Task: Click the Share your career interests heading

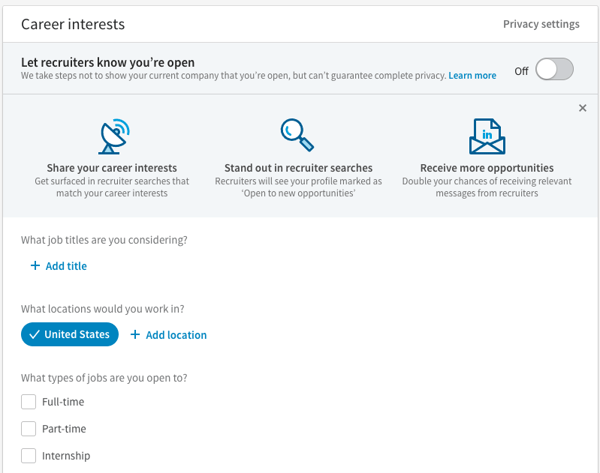Action: (x=112, y=168)
